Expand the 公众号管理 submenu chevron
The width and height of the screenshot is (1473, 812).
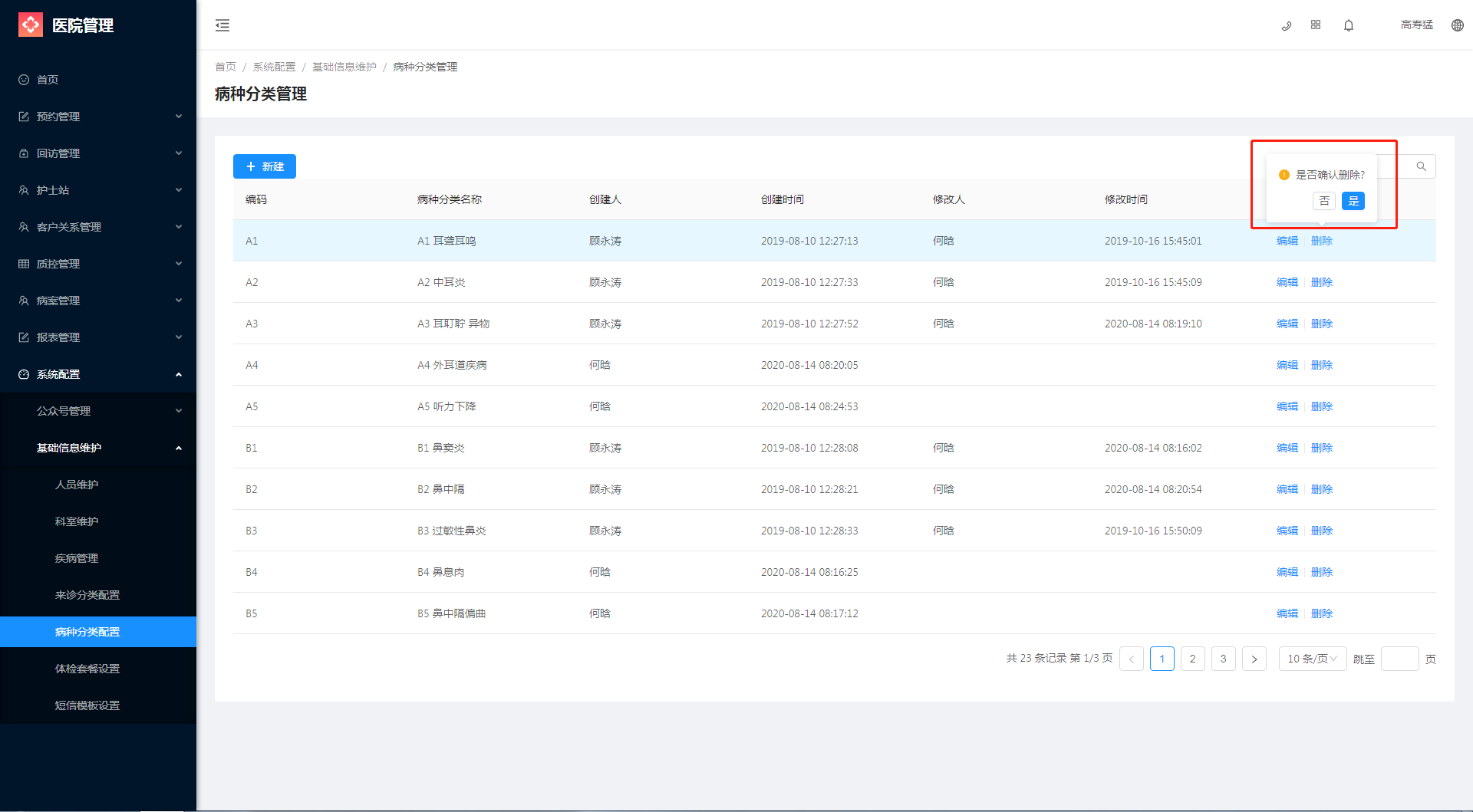[x=179, y=411]
